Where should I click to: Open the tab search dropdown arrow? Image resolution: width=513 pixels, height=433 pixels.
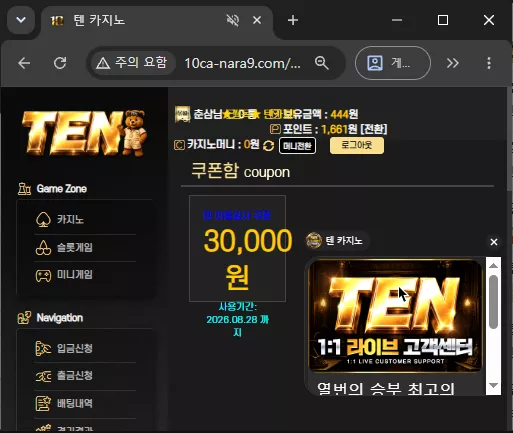[21, 20]
